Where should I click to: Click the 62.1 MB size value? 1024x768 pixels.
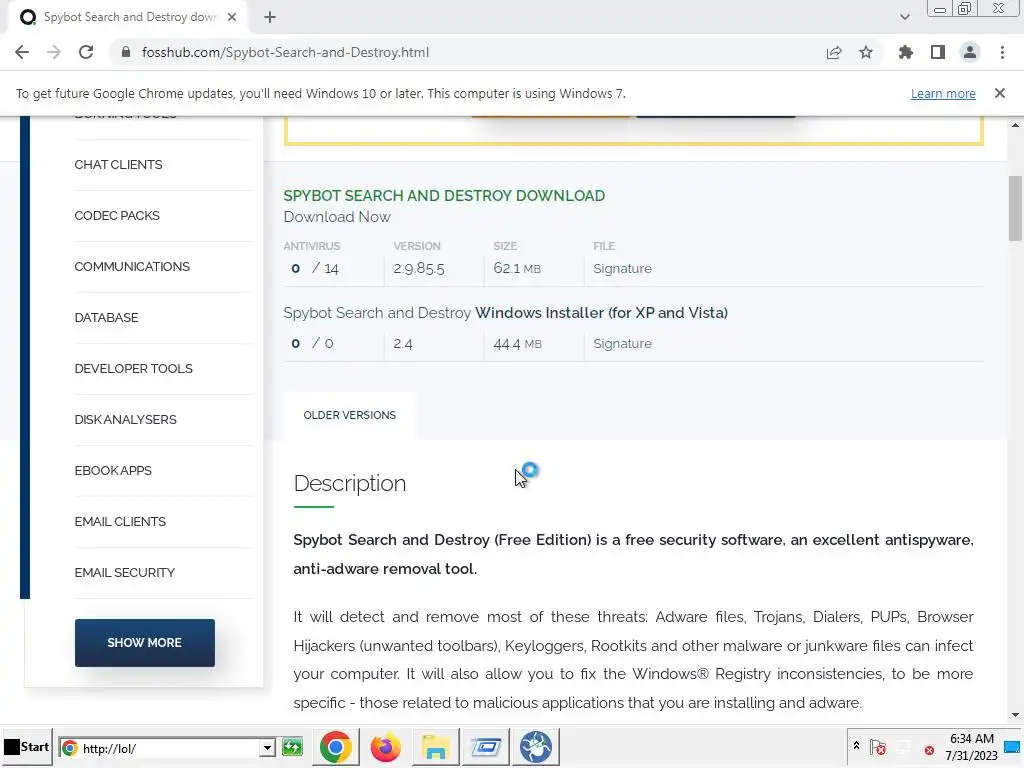tap(517, 268)
